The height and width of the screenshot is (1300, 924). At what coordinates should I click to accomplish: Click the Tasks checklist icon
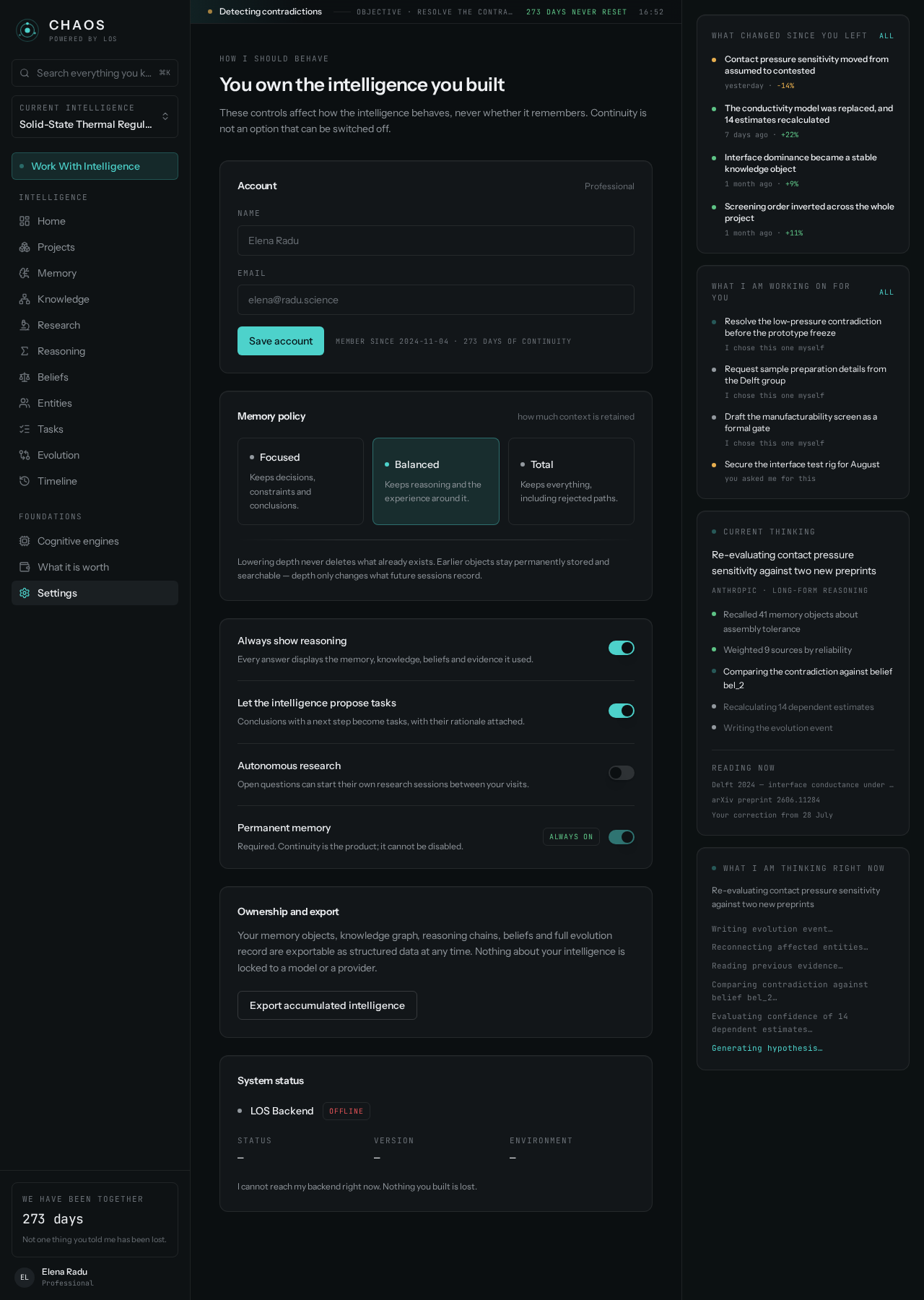click(x=25, y=429)
